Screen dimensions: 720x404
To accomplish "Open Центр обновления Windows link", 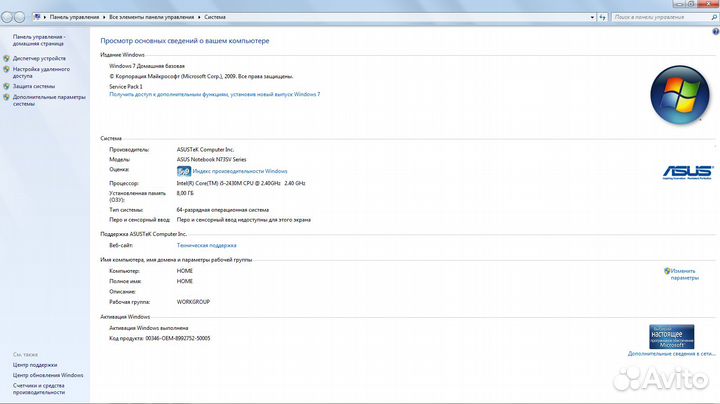I will [48, 375].
